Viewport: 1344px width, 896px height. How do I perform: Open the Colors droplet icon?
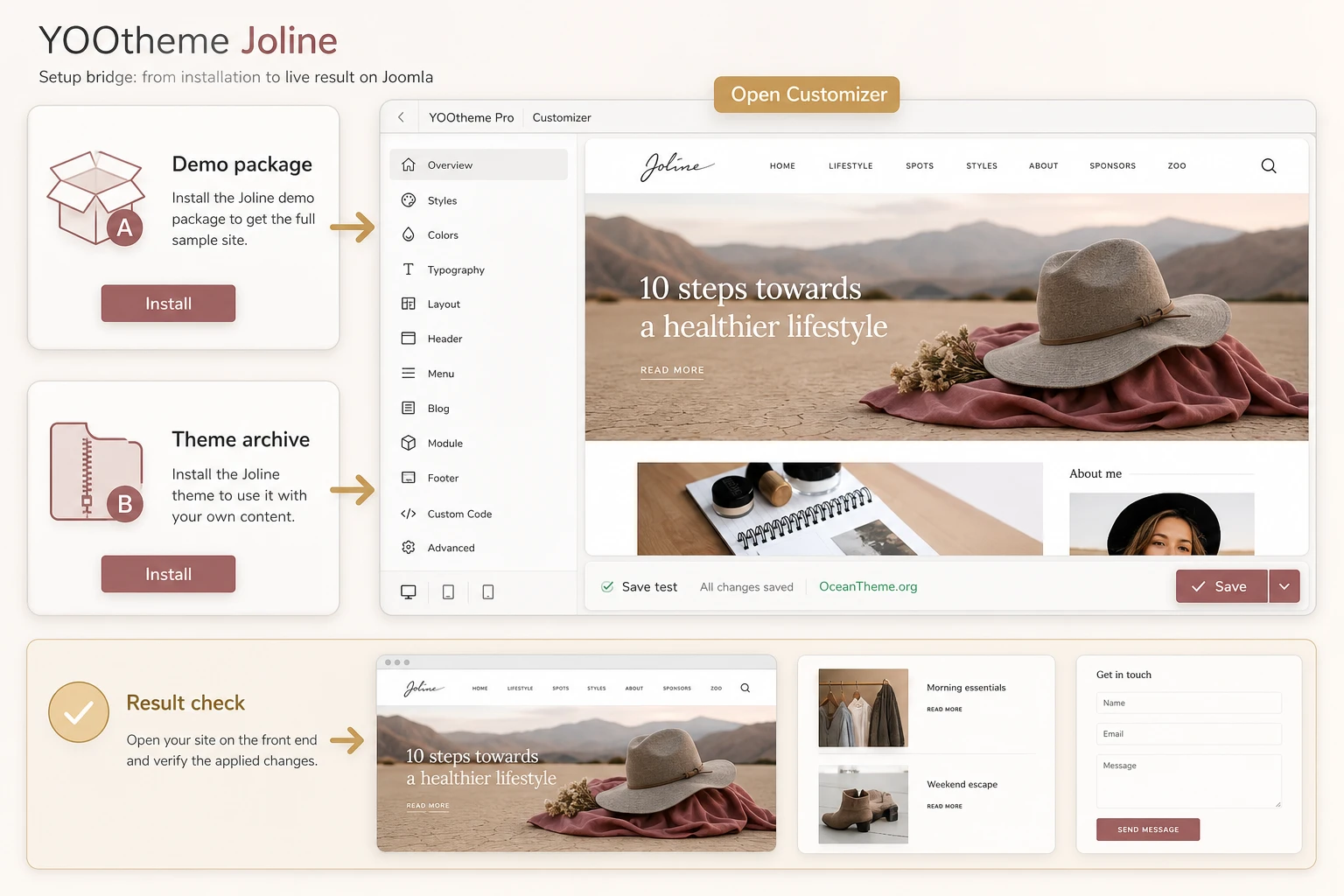click(409, 234)
